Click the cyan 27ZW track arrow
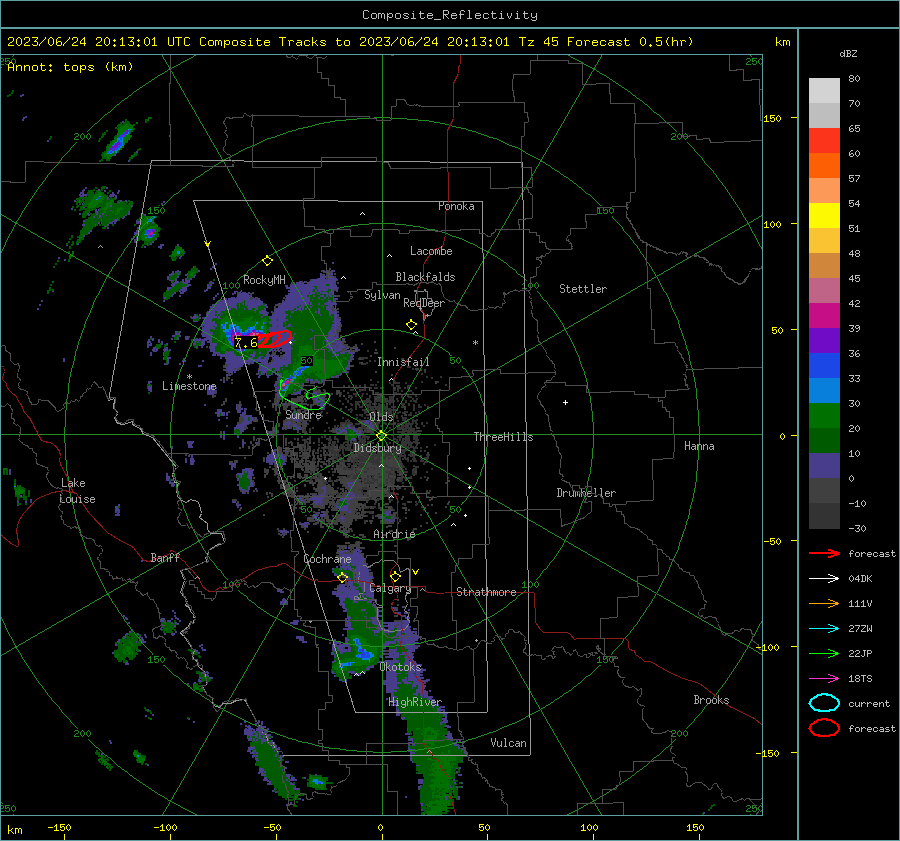Screen dimensions: 900x841 824,629
